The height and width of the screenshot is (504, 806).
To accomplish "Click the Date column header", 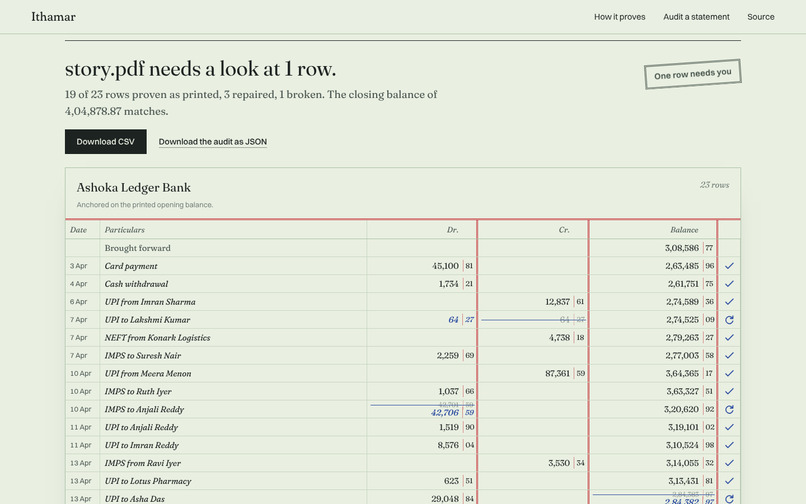I will [x=78, y=230].
